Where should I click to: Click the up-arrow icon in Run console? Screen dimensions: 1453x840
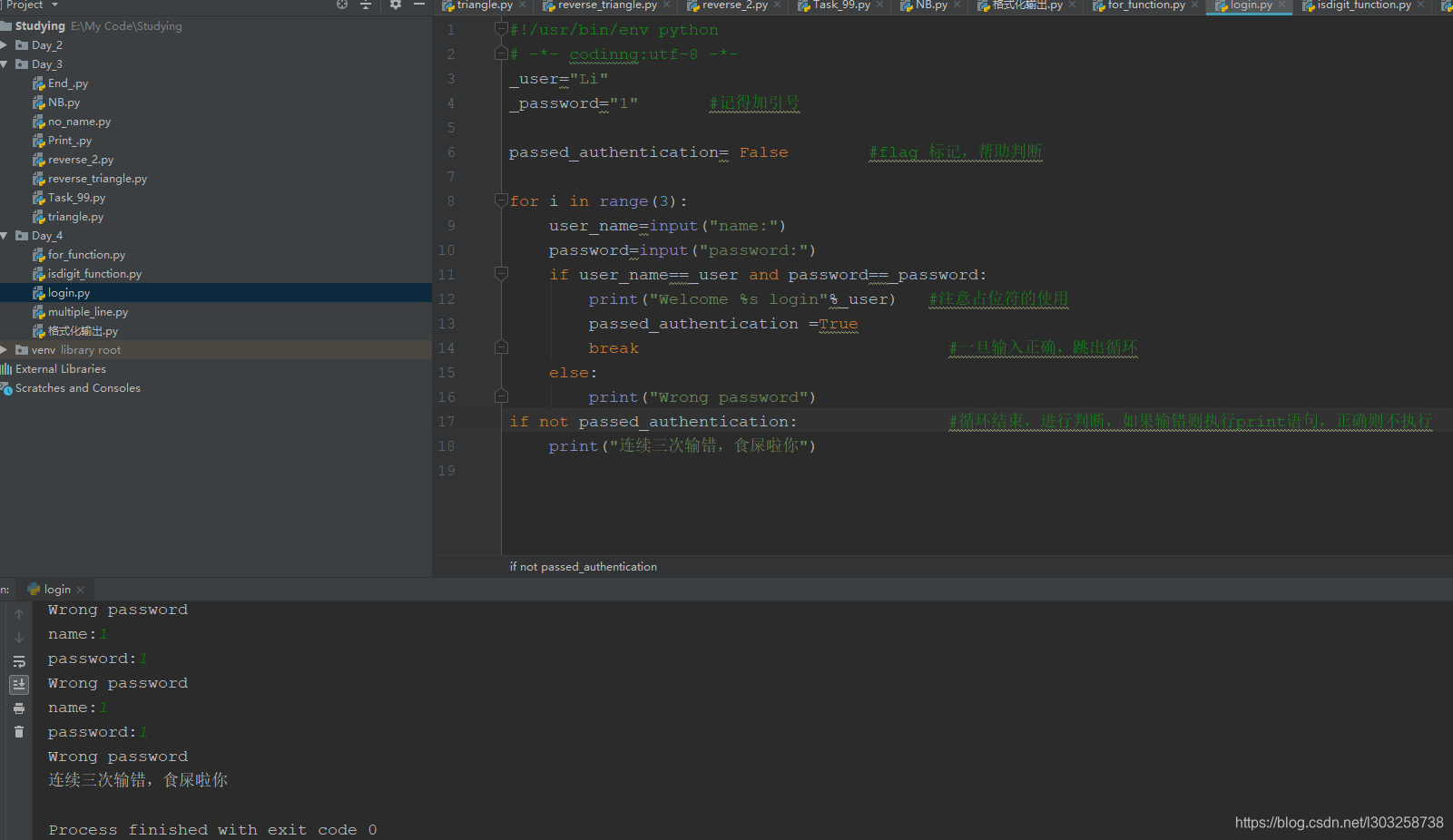coord(19,614)
